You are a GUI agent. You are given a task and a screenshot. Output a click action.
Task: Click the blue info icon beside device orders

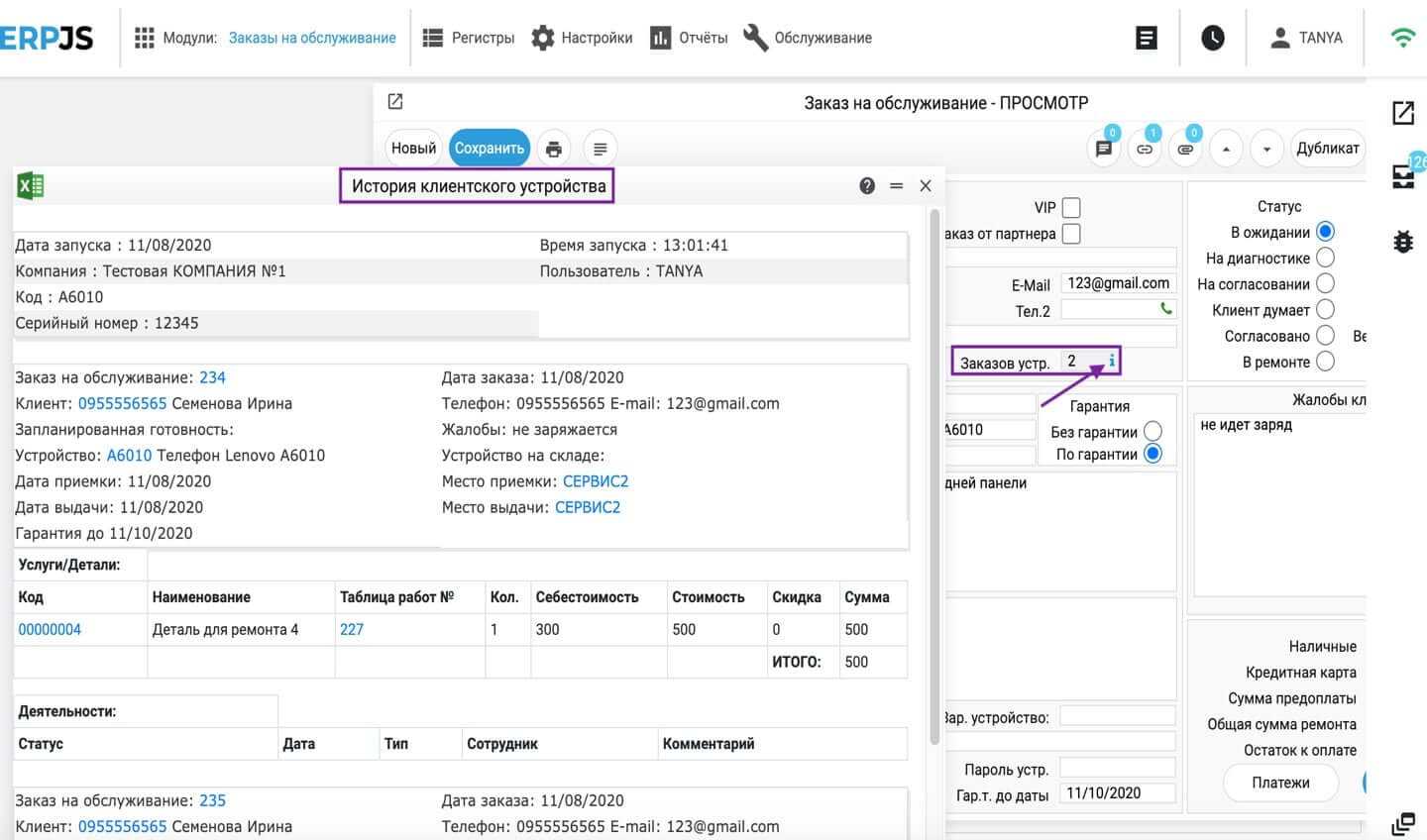(x=1112, y=361)
